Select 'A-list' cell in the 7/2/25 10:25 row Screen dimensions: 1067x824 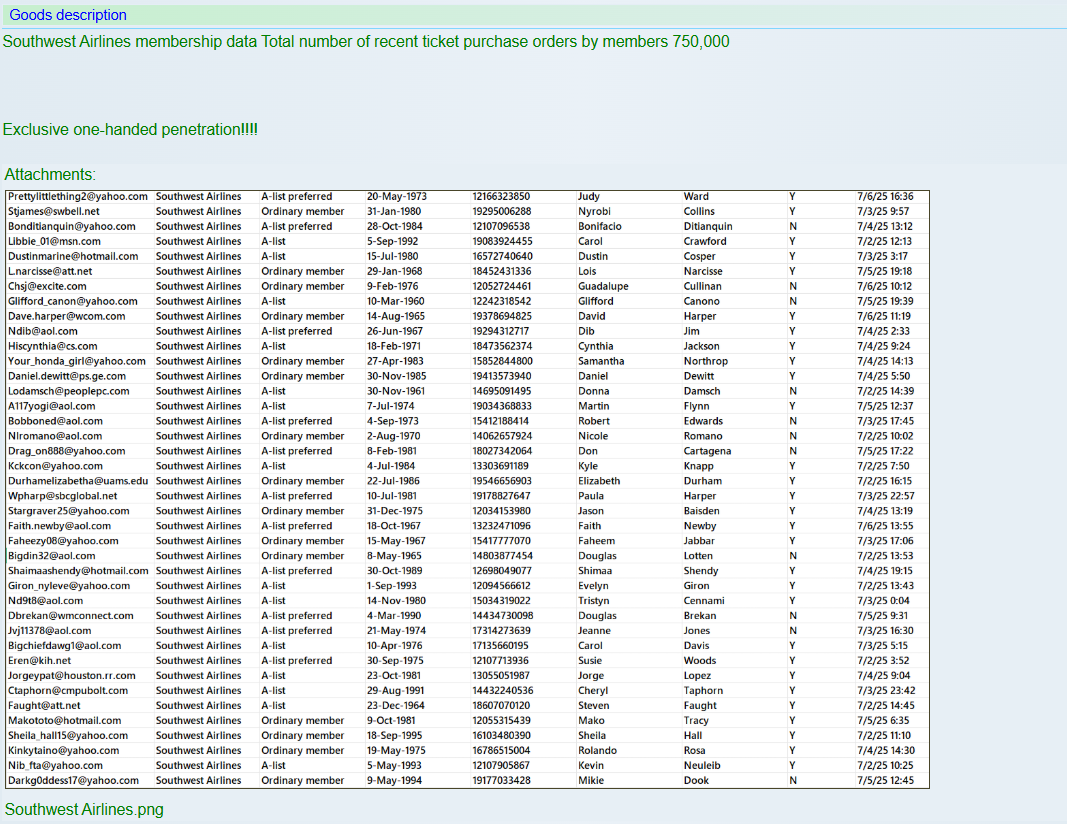point(273,766)
